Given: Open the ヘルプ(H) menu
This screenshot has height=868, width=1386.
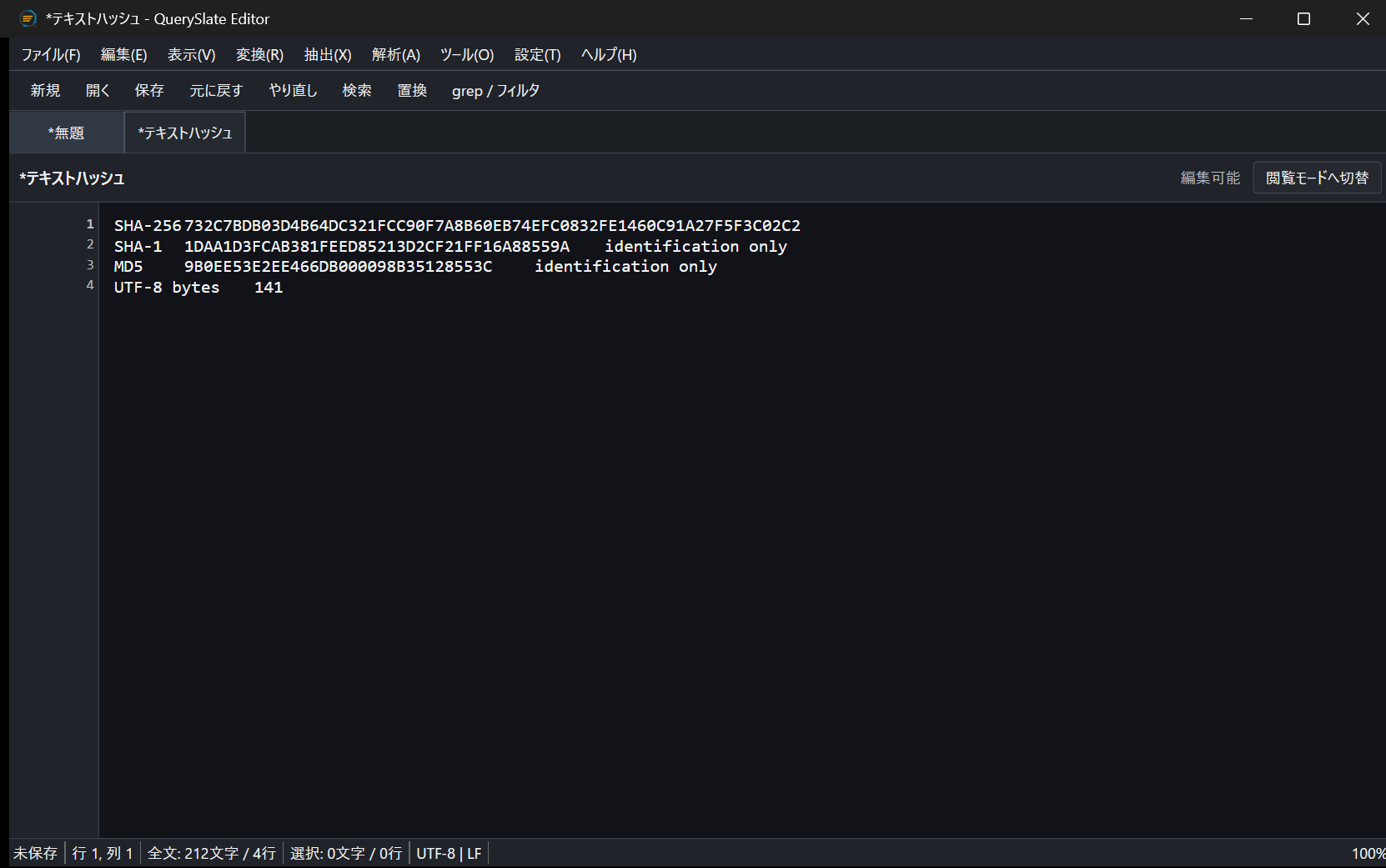Looking at the screenshot, I should pyautogui.click(x=609, y=55).
